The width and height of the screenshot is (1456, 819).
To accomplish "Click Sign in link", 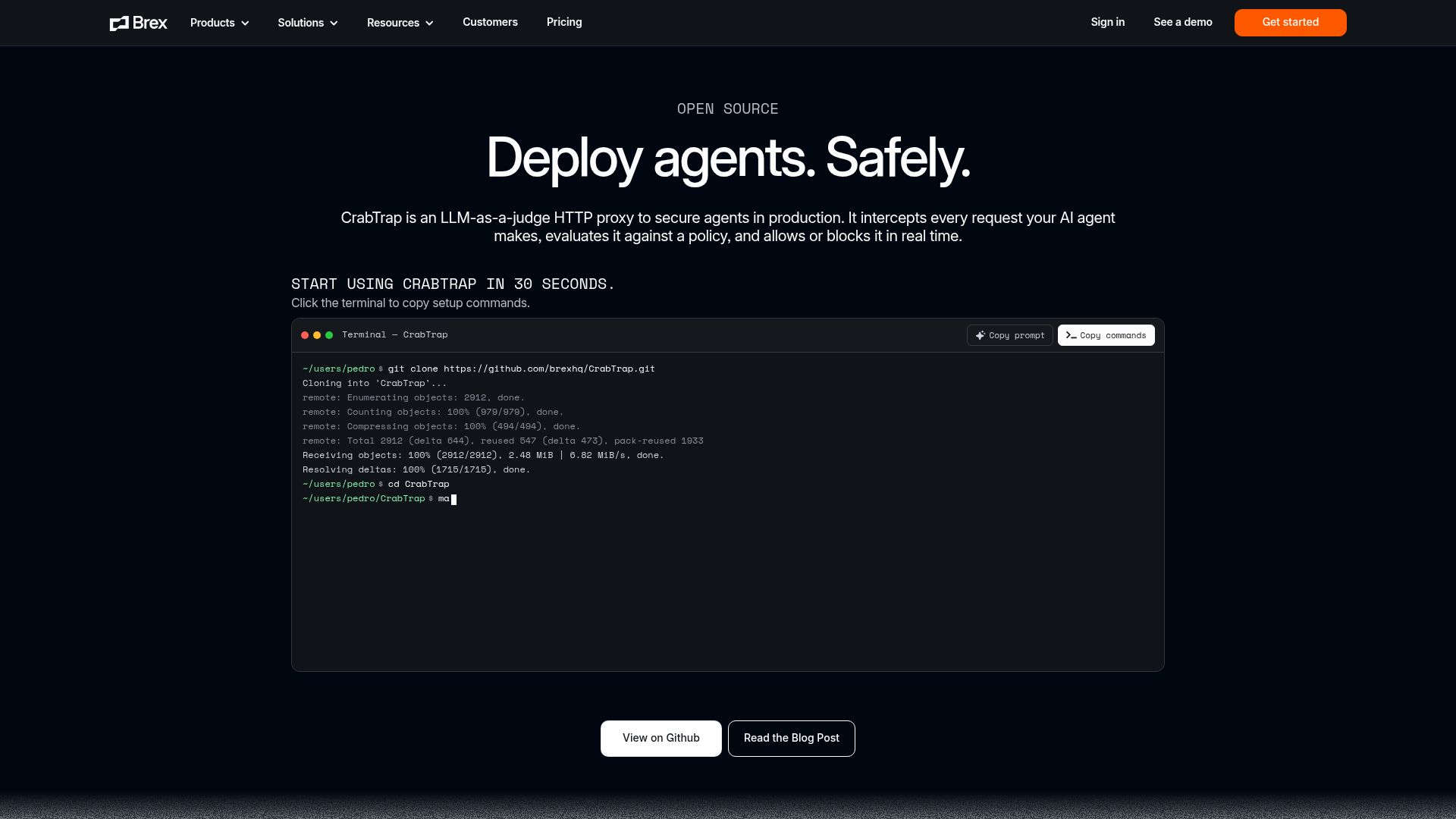I will click(x=1107, y=22).
